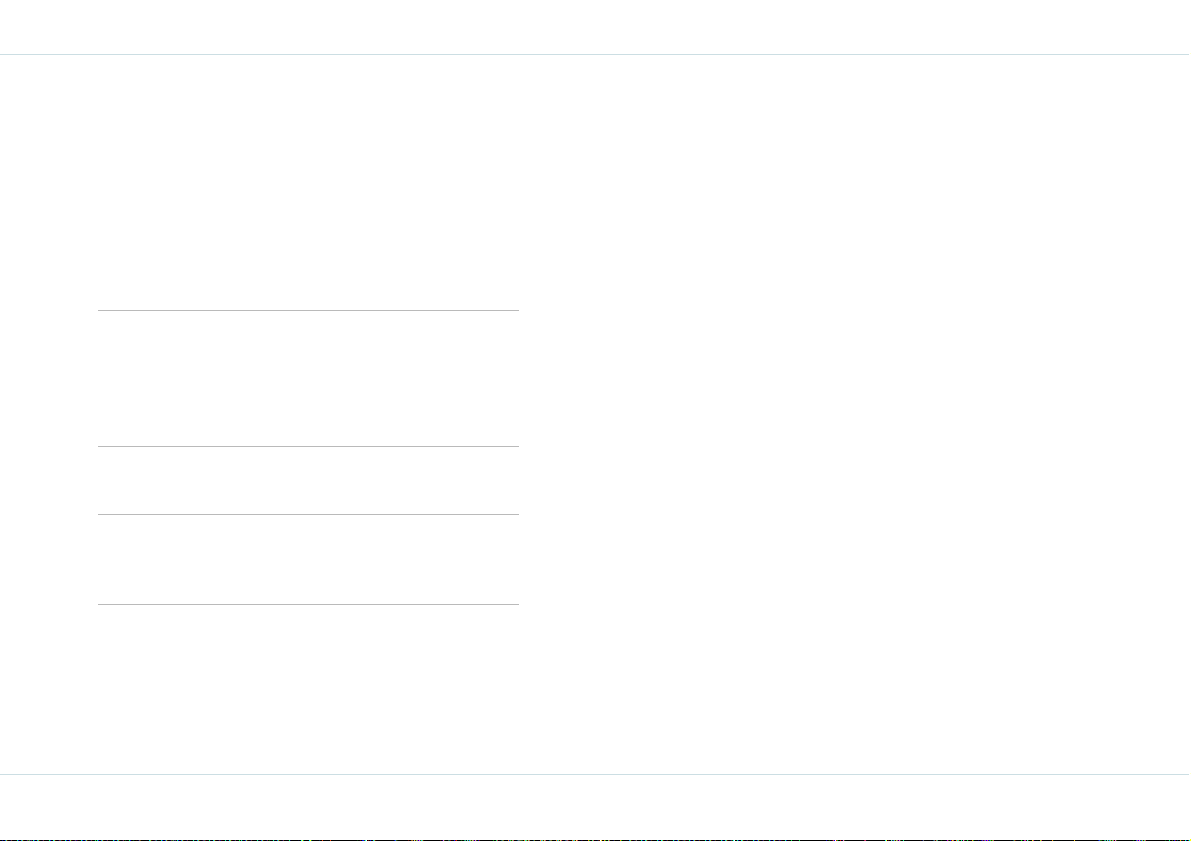Click blank header area above the top separator
This screenshot has height=841, width=1191.
pos(596,27)
